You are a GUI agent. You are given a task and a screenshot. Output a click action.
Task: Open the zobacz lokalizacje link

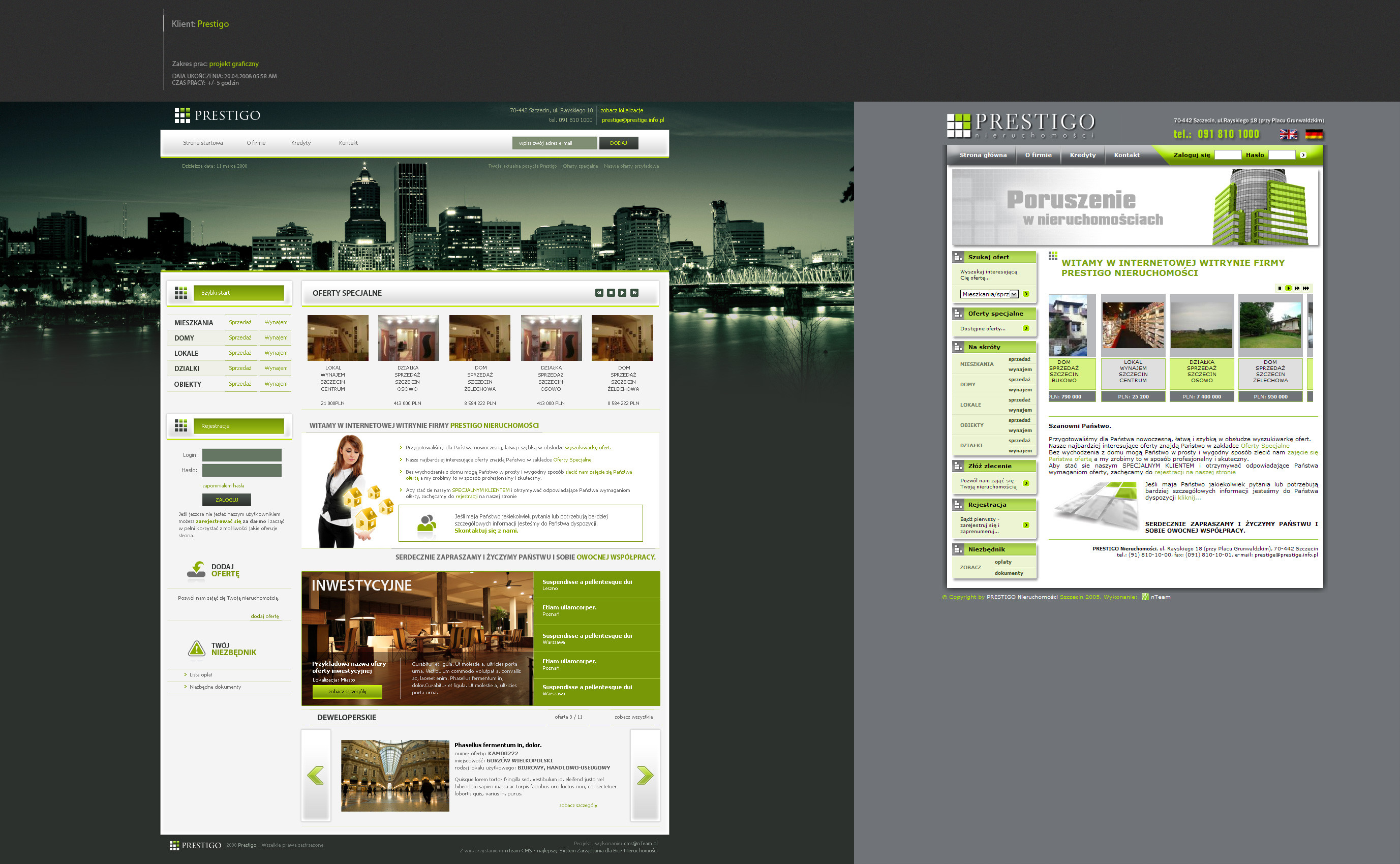click(x=622, y=110)
